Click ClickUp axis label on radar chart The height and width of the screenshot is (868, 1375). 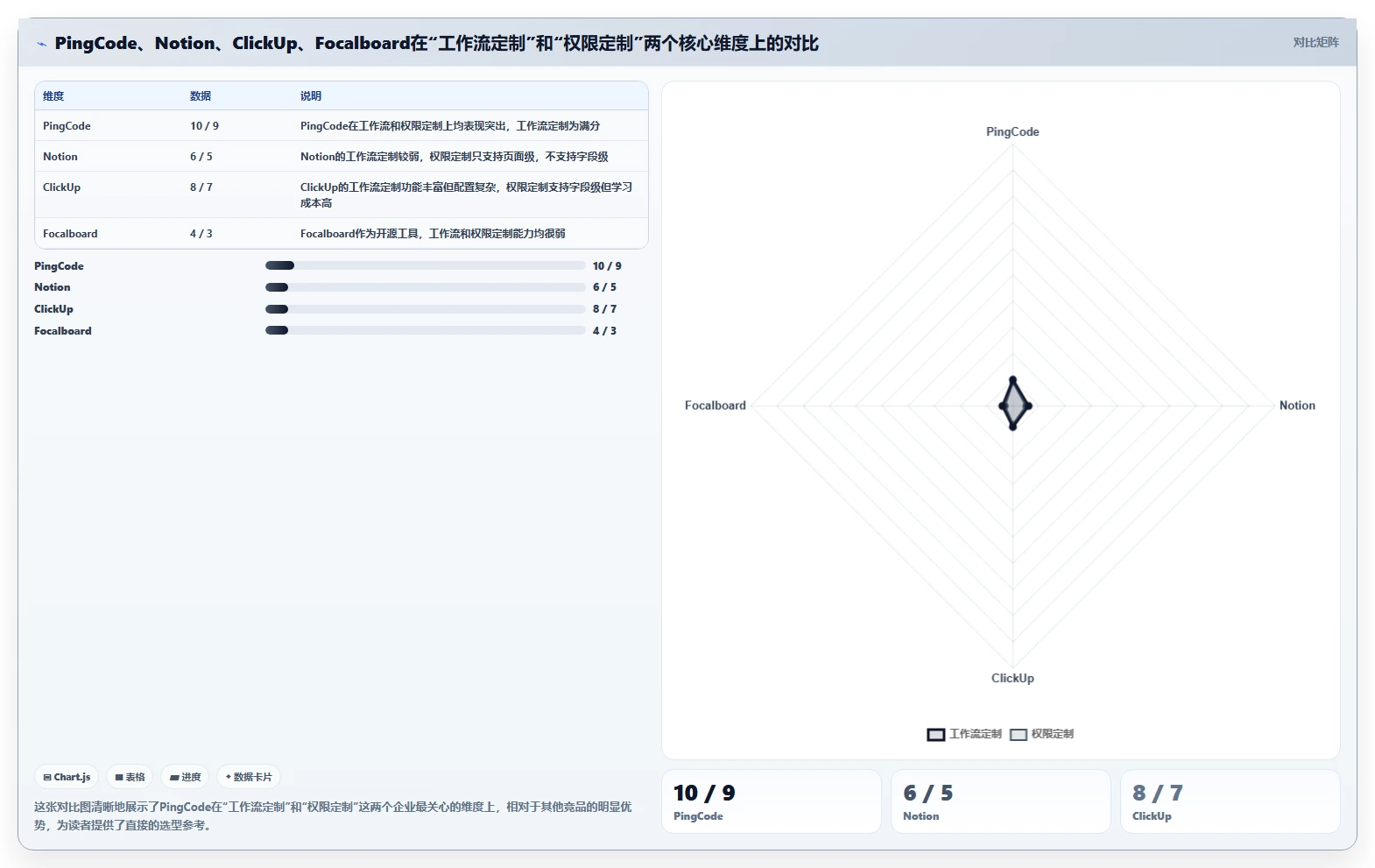[1012, 678]
